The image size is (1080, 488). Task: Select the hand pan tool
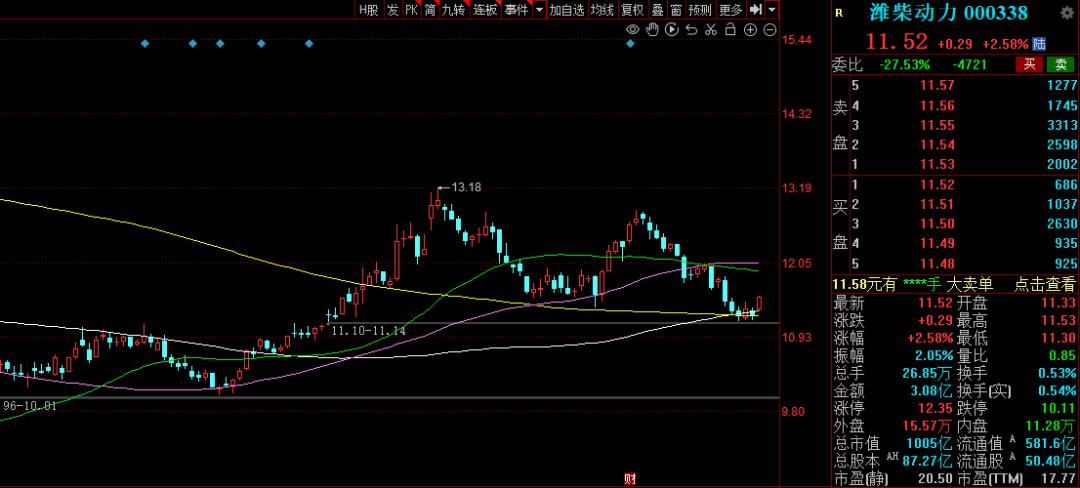652,30
